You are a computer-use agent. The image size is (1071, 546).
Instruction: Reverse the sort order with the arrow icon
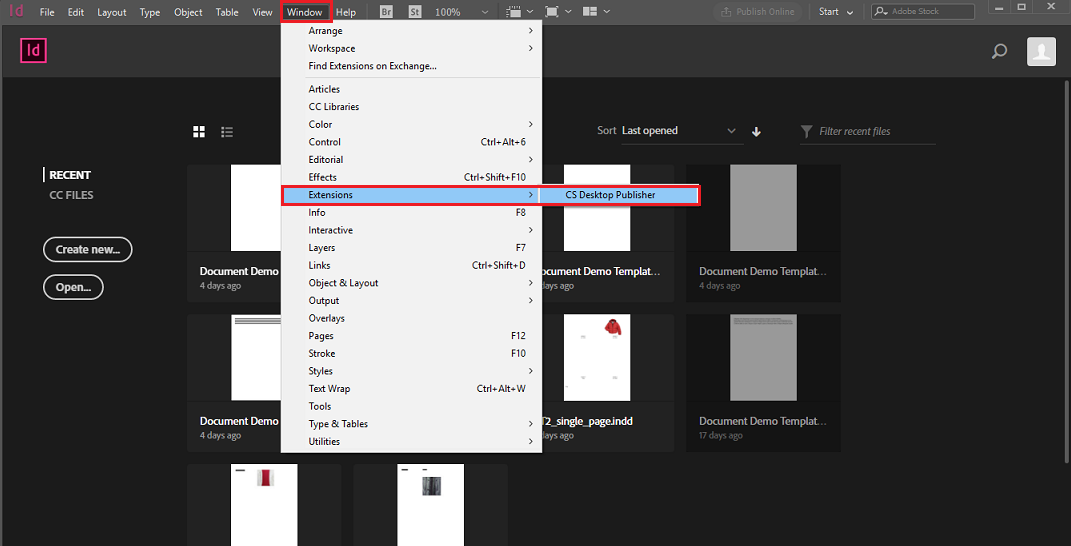pyautogui.click(x=756, y=132)
